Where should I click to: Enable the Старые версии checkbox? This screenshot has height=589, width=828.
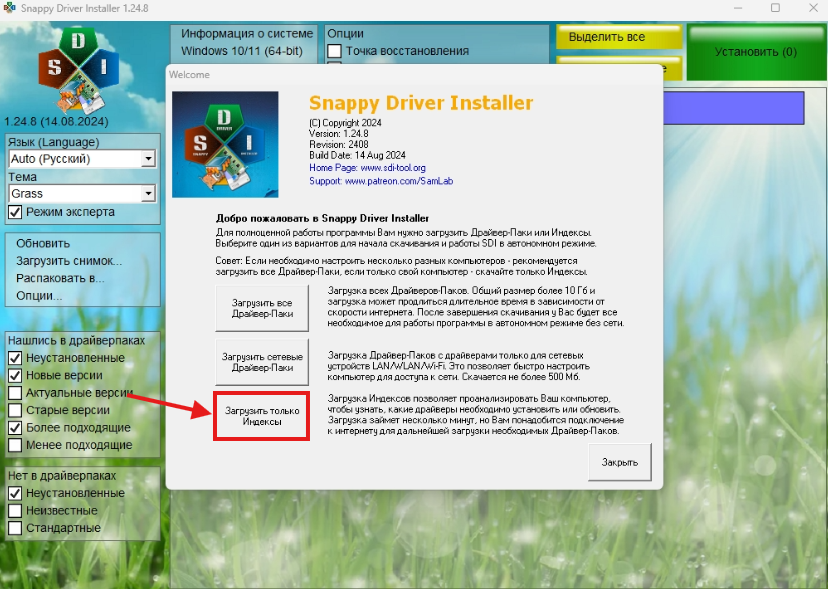click(15, 410)
